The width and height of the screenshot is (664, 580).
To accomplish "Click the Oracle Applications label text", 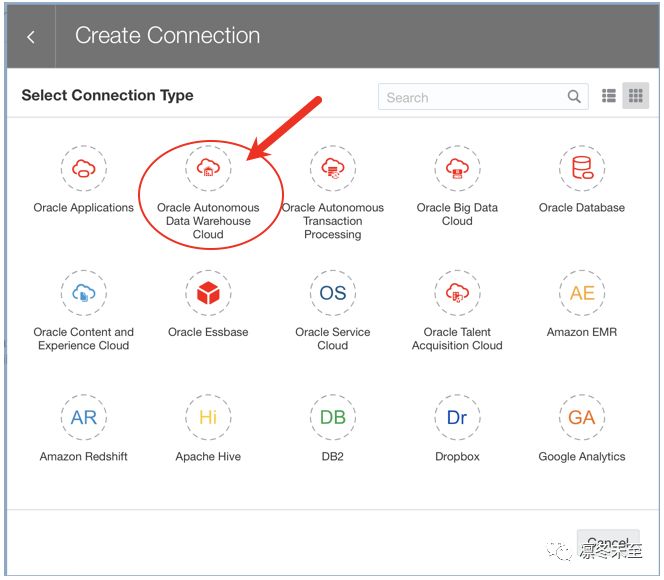I will [84, 208].
